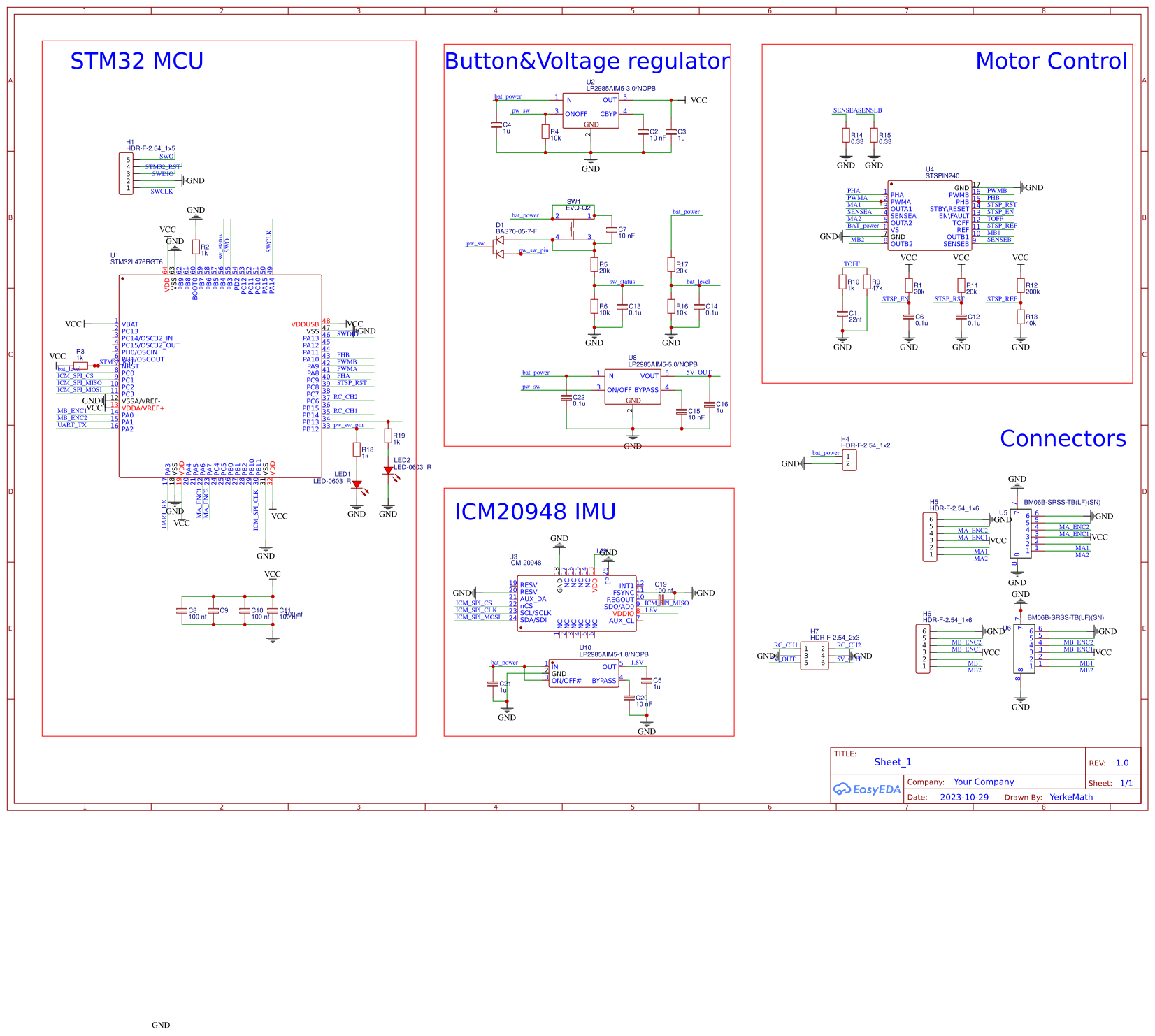1155x1036 pixels.
Task: Click the R4 10k resistor symbol
Action: click(545, 131)
